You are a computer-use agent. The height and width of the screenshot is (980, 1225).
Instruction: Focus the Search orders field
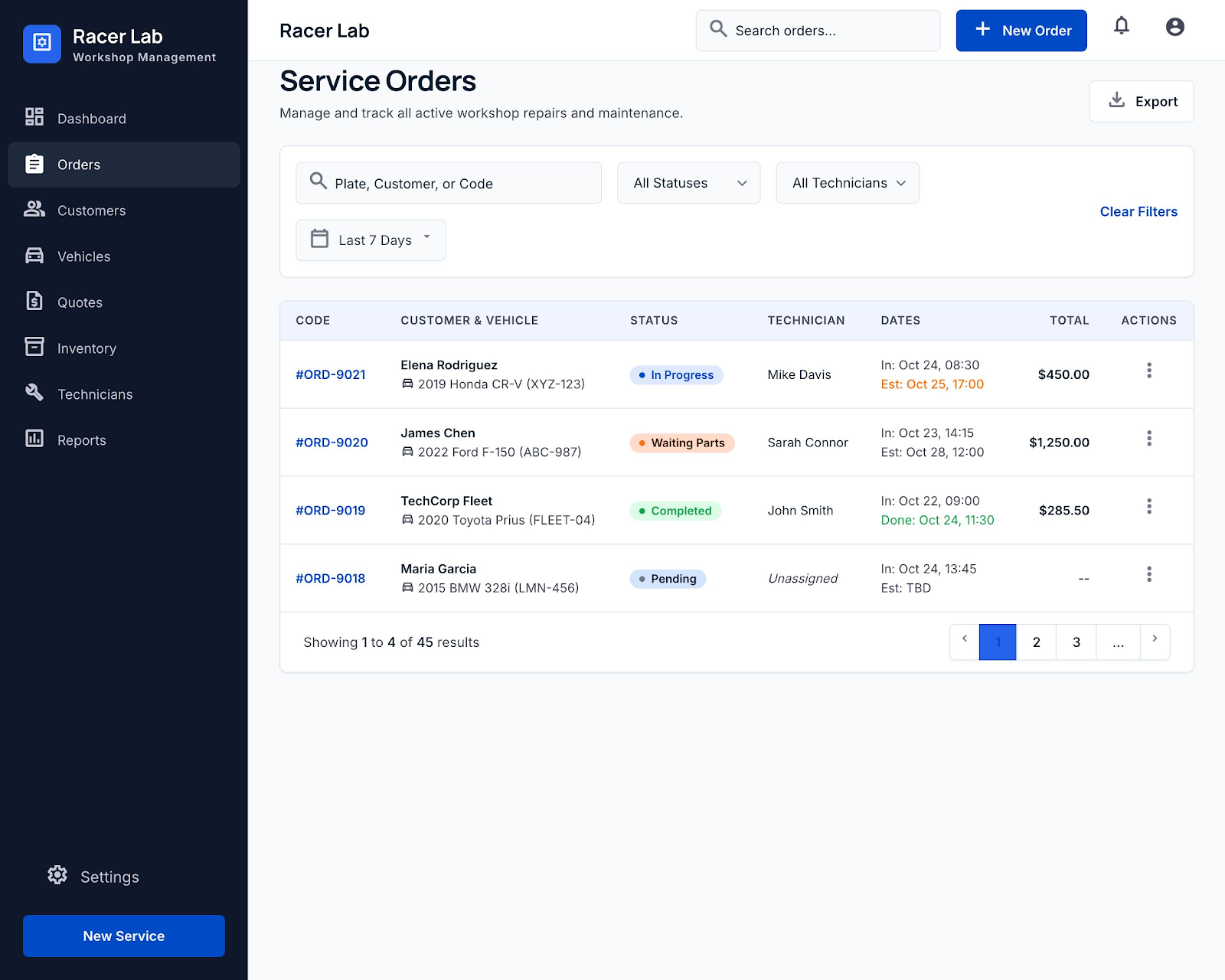click(x=818, y=31)
